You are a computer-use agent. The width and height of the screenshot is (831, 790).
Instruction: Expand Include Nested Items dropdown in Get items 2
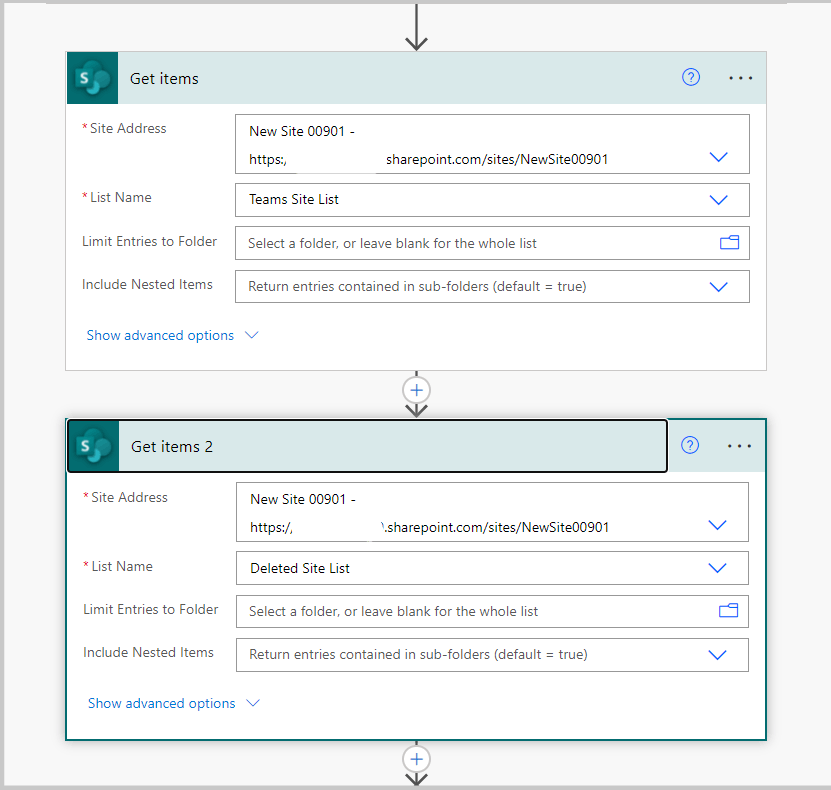(717, 655)
